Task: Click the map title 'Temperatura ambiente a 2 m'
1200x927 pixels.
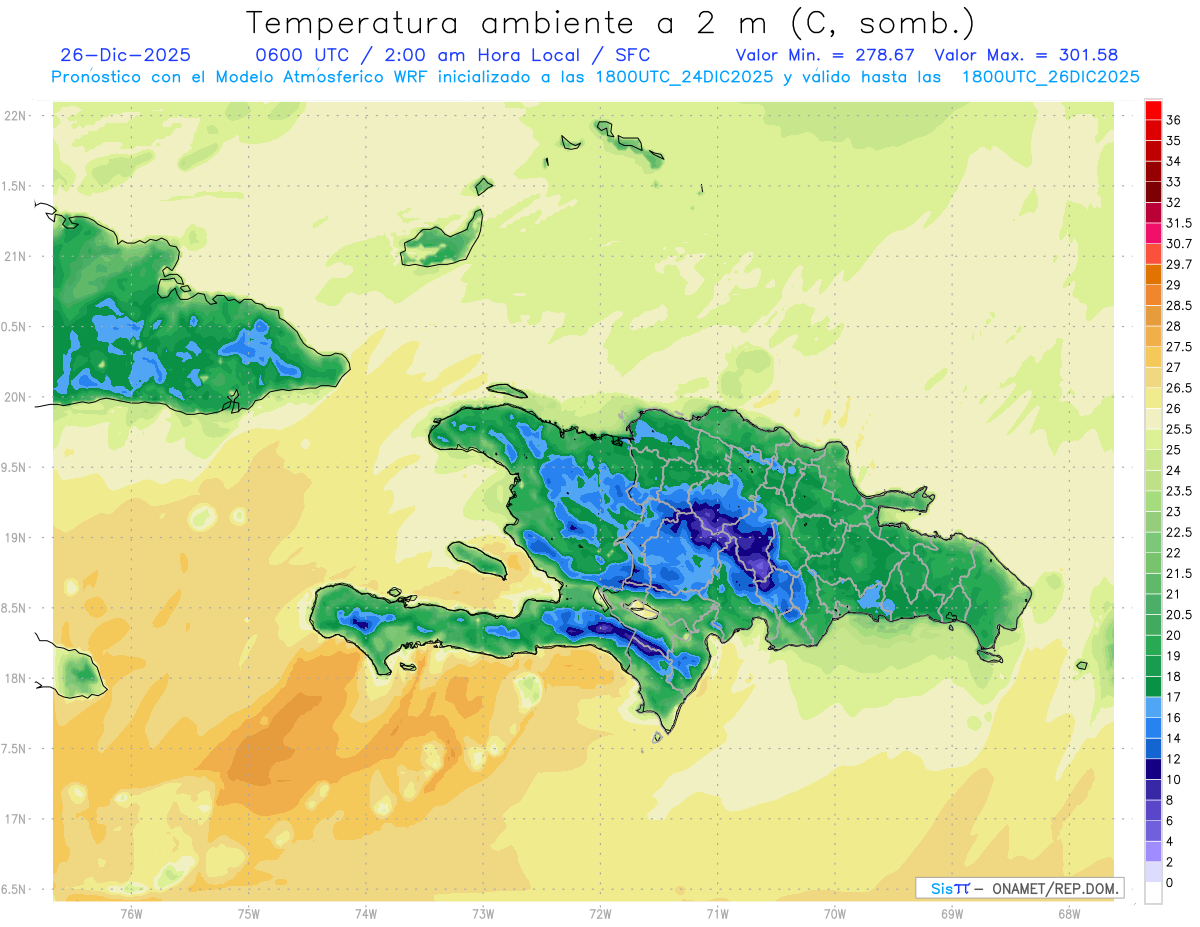Action: [510, 23]
